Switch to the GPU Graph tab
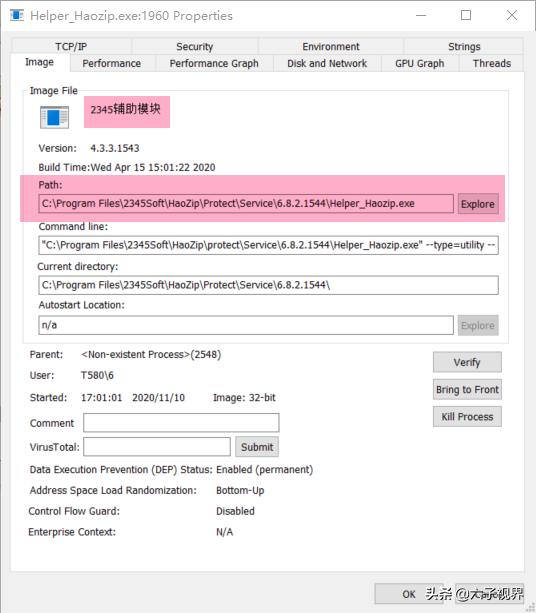 419,63
